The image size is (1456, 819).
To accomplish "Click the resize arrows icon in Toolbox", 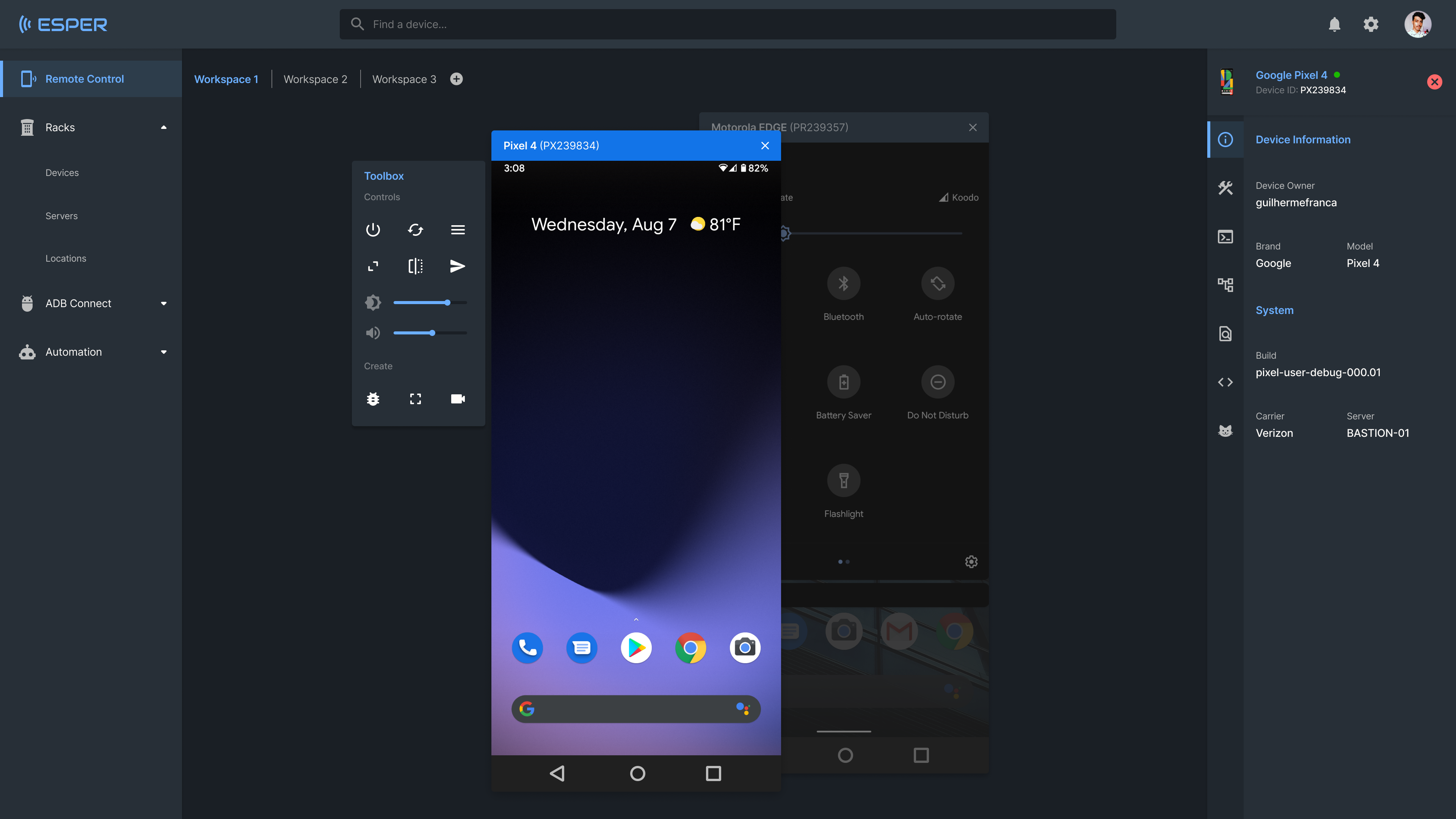I will [x=372, y=266].
